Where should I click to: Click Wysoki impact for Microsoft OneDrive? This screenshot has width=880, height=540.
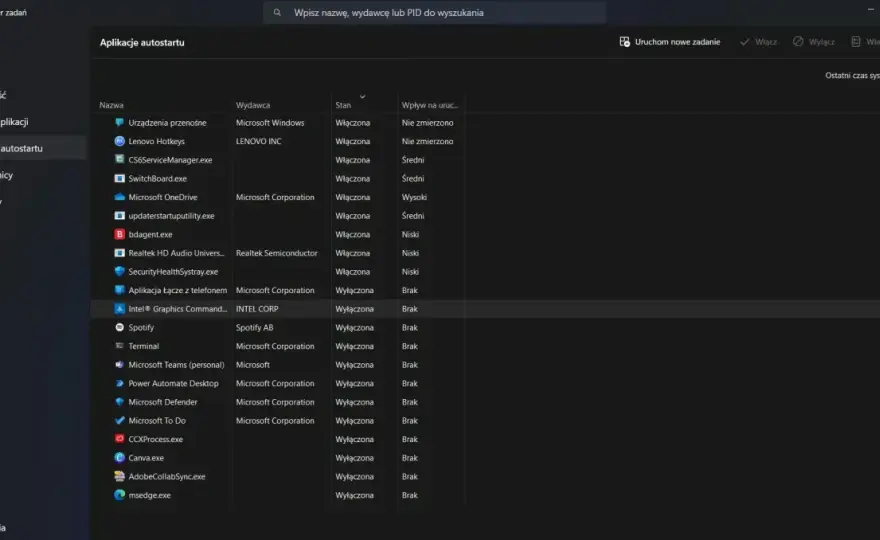click(414, 198)
